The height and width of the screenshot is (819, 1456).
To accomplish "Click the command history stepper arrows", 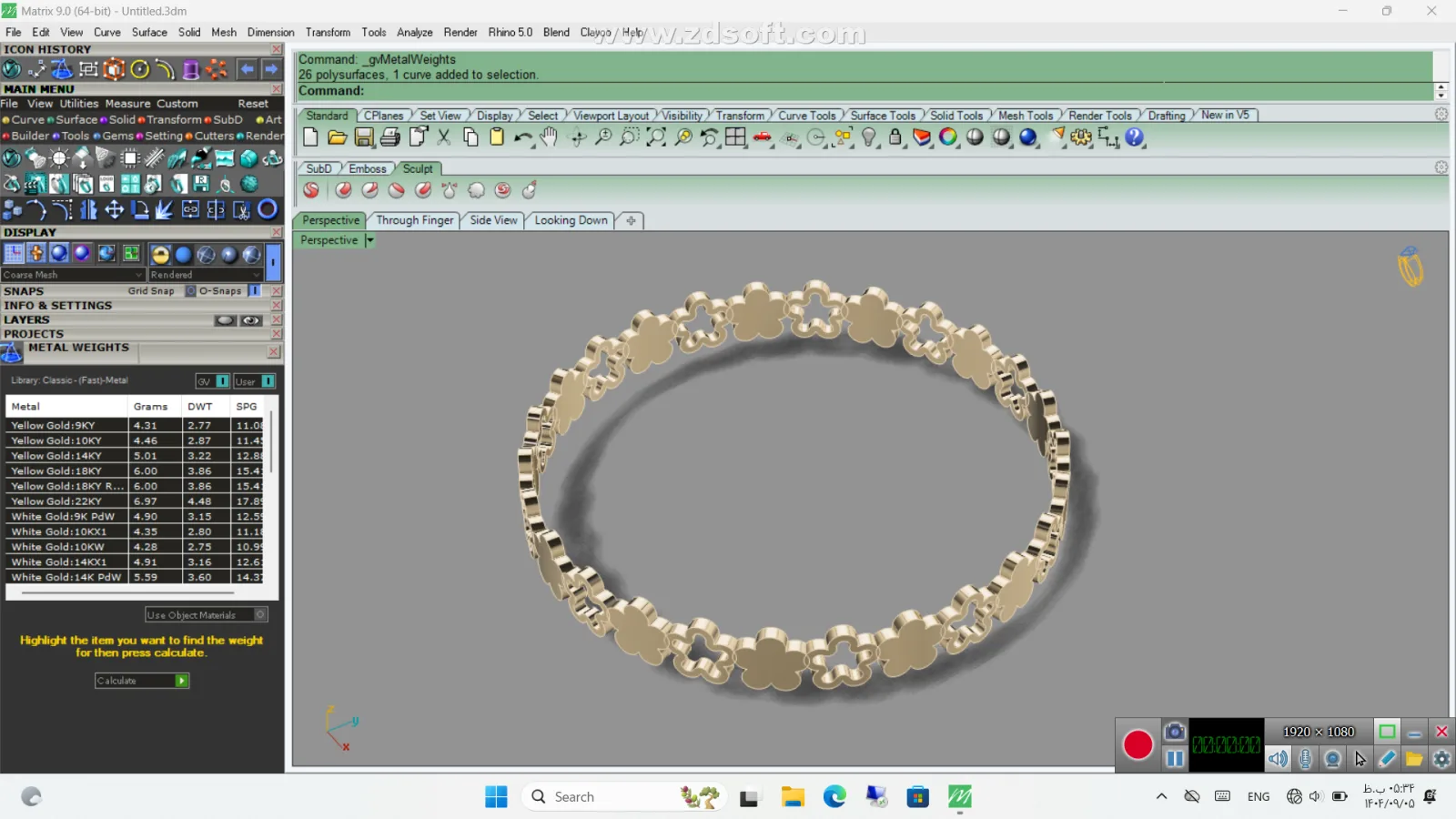I will (x=1441, y=91).
